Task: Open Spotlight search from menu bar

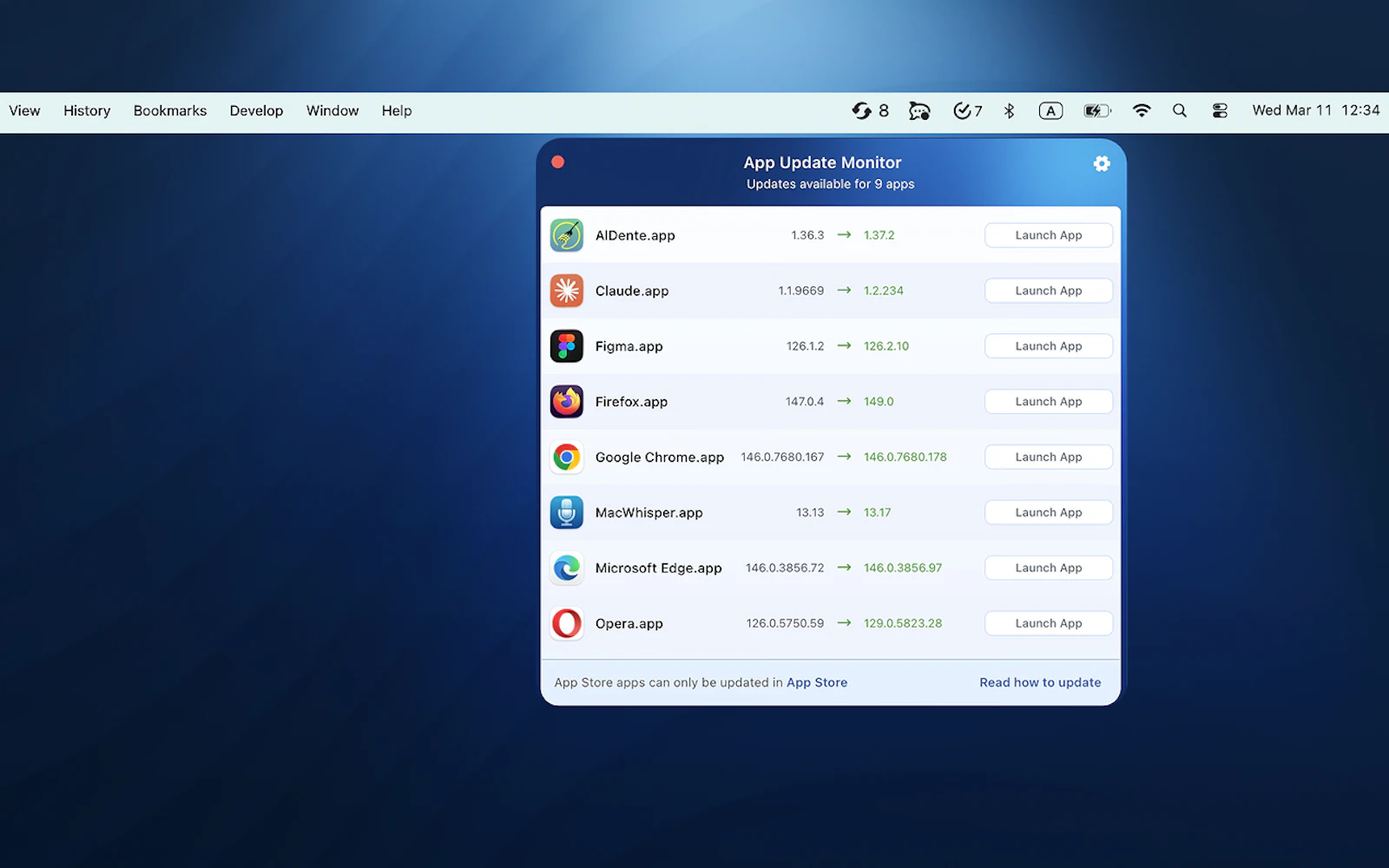Action: click(1180, 110)
